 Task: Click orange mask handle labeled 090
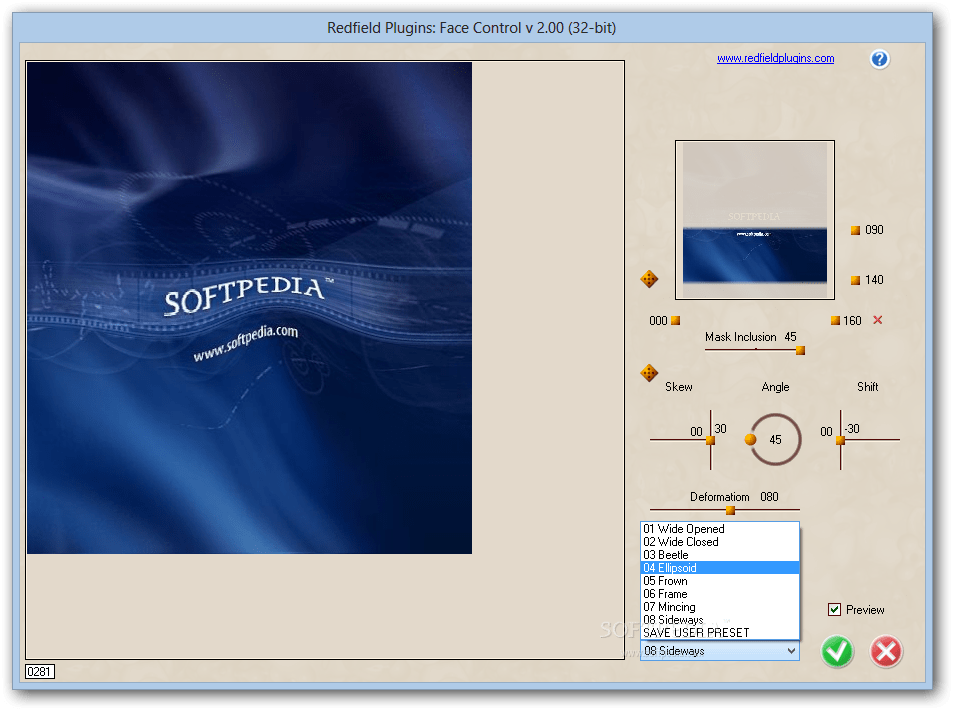click(x=855, y=230)
